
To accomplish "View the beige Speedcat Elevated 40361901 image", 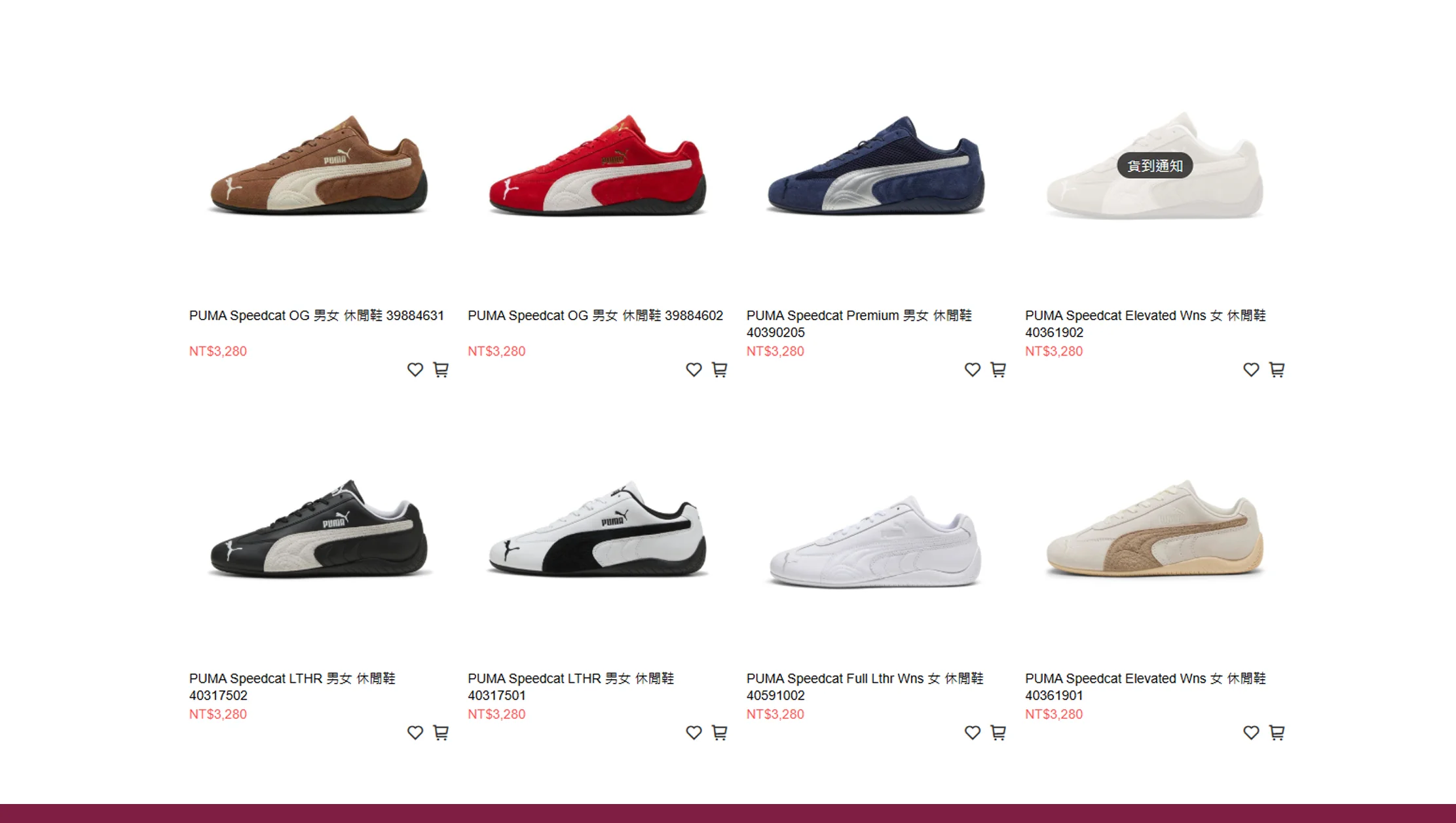I will click(x=1155, y=528).
